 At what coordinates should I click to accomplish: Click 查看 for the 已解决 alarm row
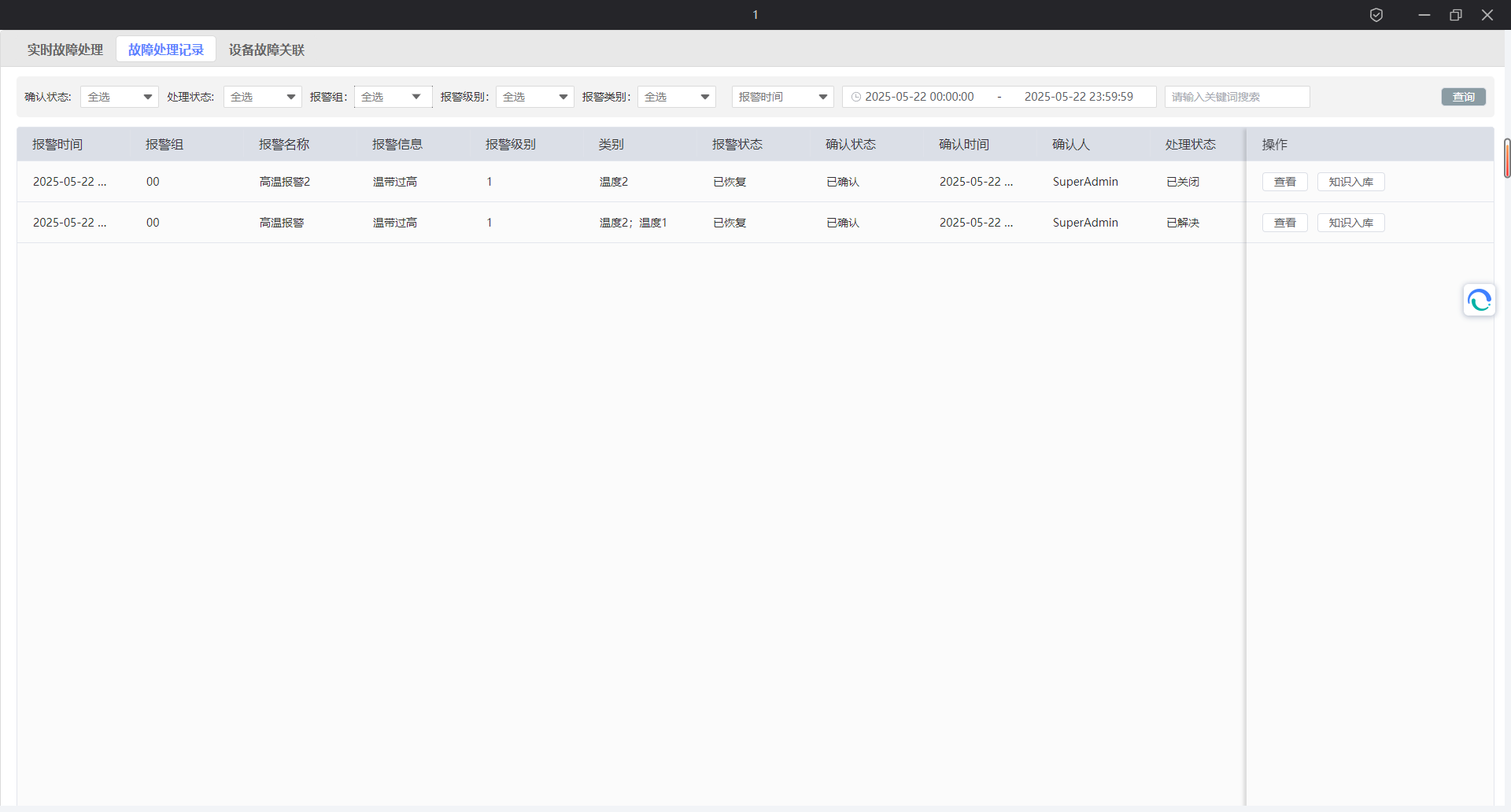[1284, 223]
